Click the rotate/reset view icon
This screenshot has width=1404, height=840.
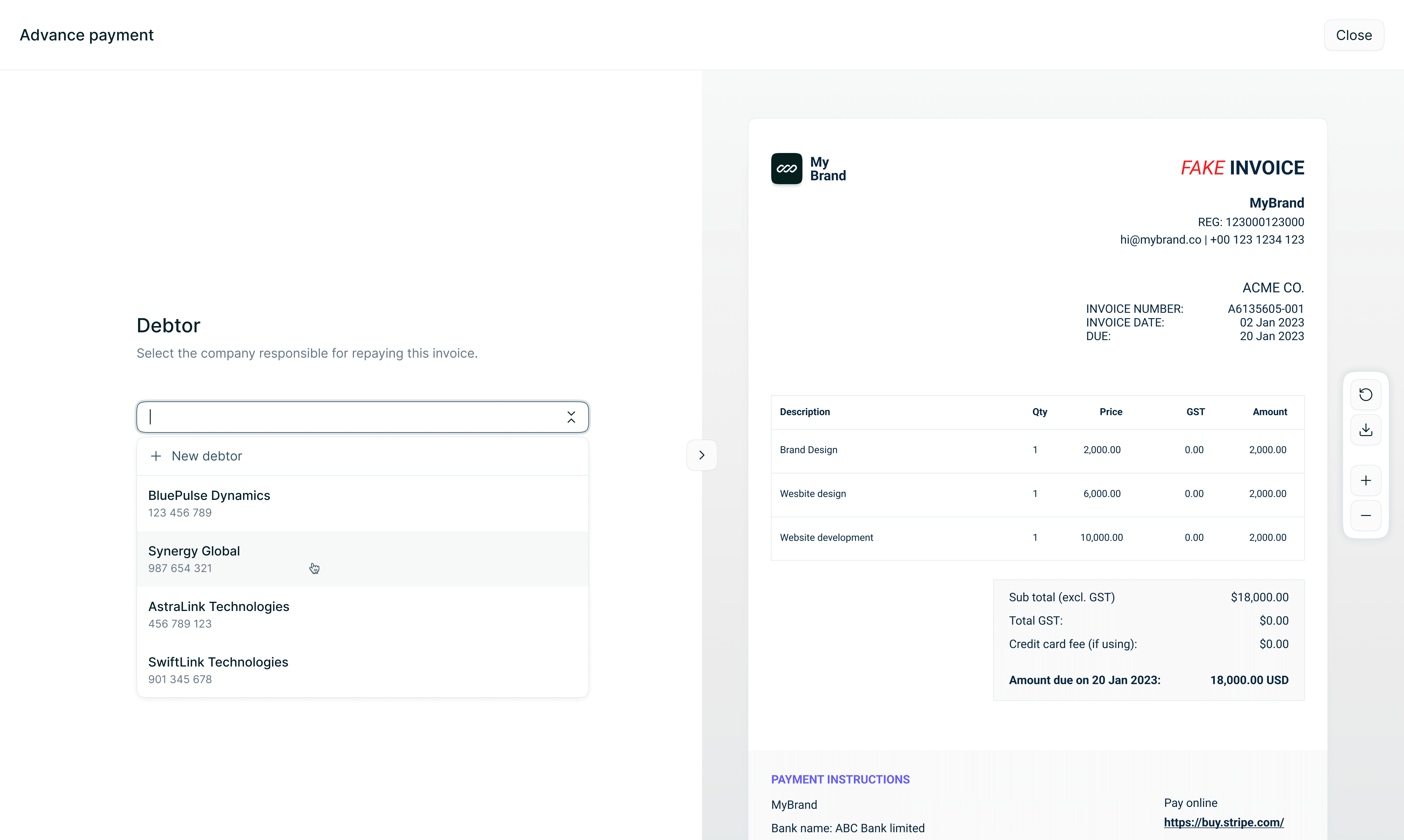tap(1365, 394)
